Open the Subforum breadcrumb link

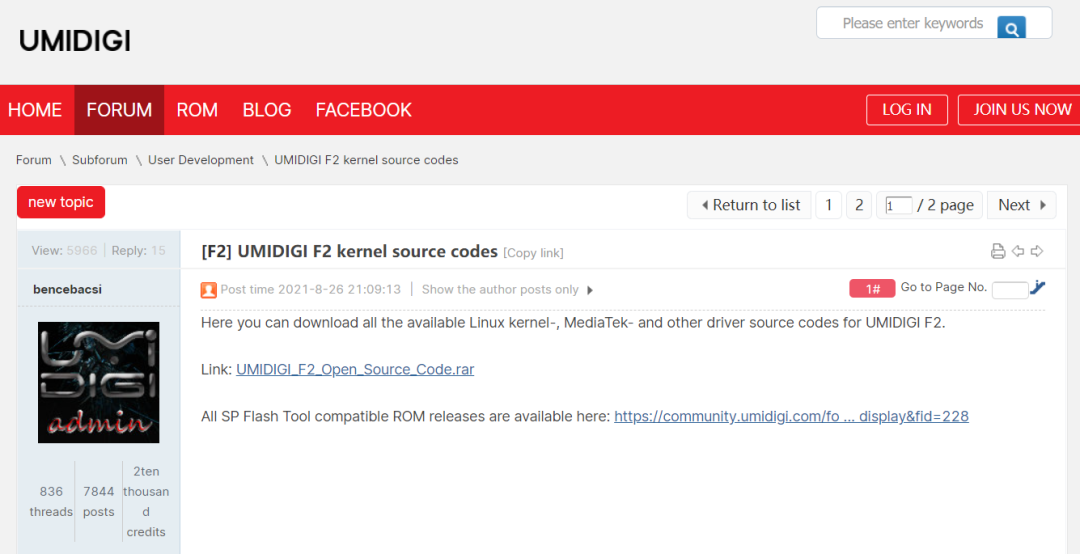click(100, 160)
